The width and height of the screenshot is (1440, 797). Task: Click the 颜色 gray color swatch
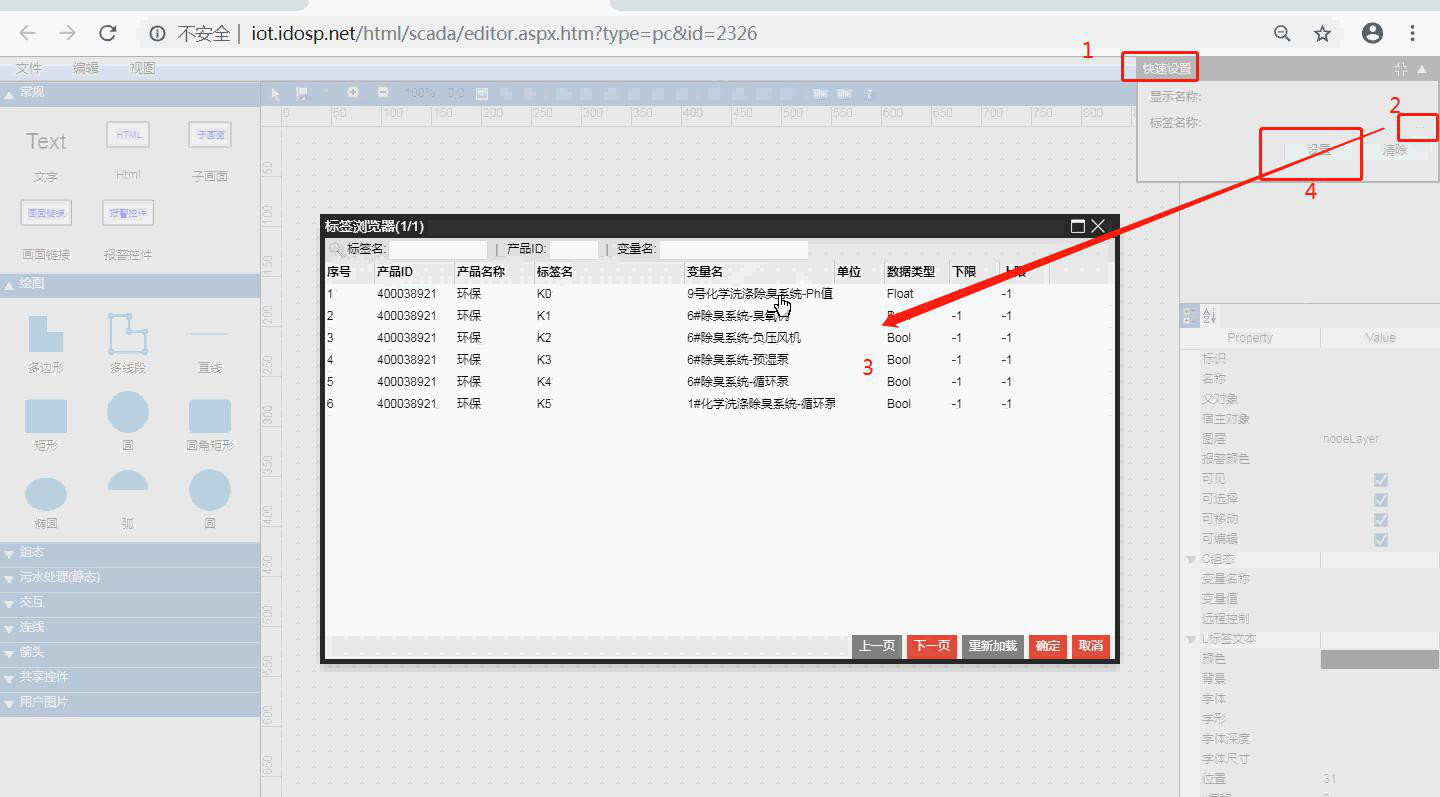click(x=1379, y=659)
